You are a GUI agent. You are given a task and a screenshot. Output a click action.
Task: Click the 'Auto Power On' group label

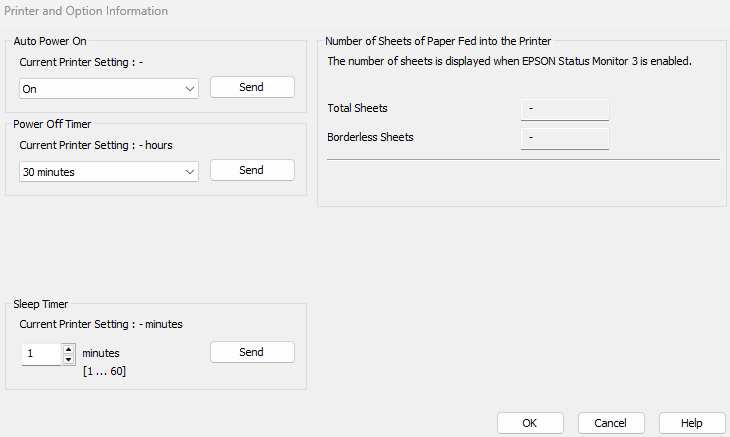coord(50,41)
